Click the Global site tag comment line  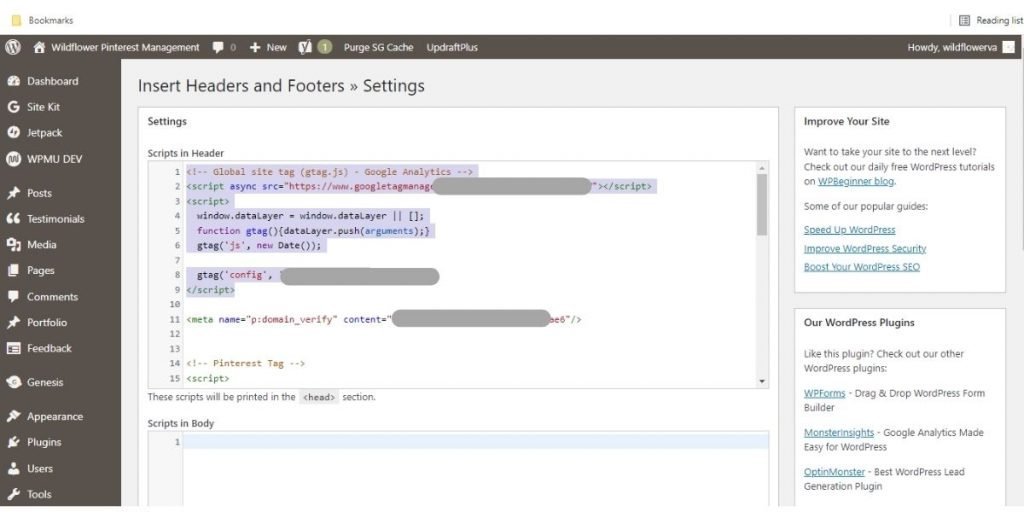coord(330,172)
